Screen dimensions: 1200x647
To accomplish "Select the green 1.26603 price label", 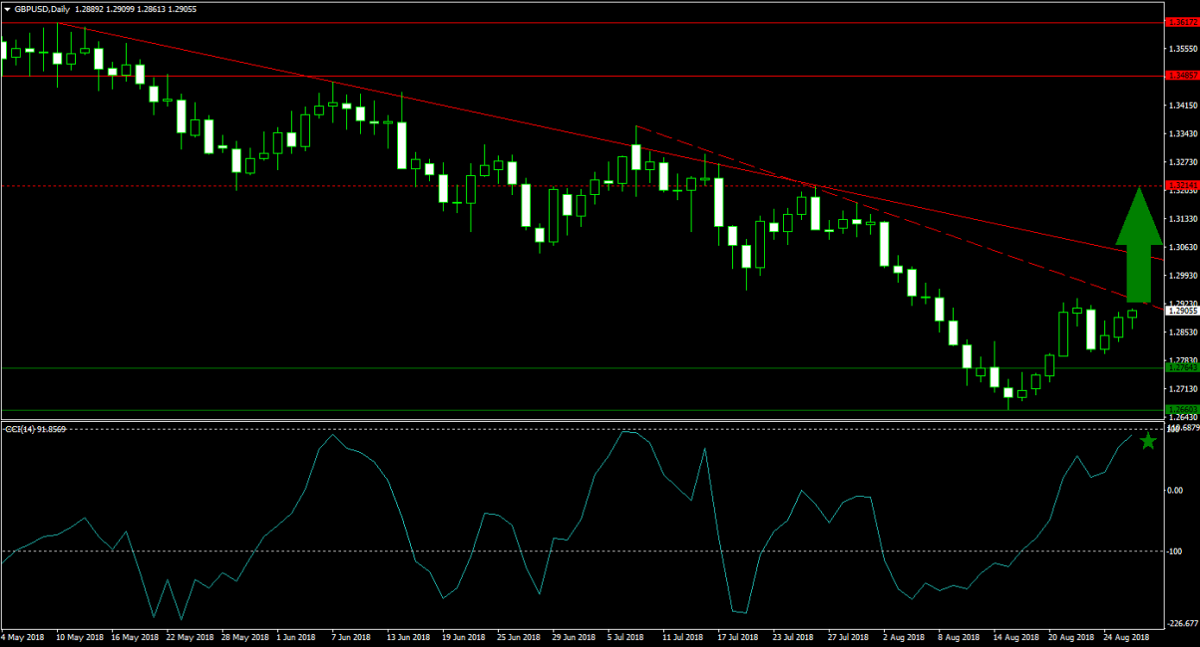I will (1180, 410).
